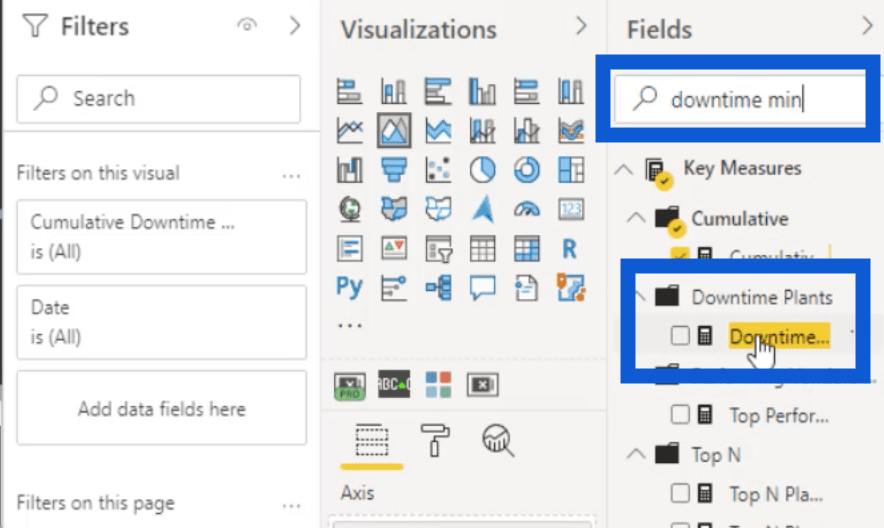Choose the Donut chart visual

tap(527, 170)
